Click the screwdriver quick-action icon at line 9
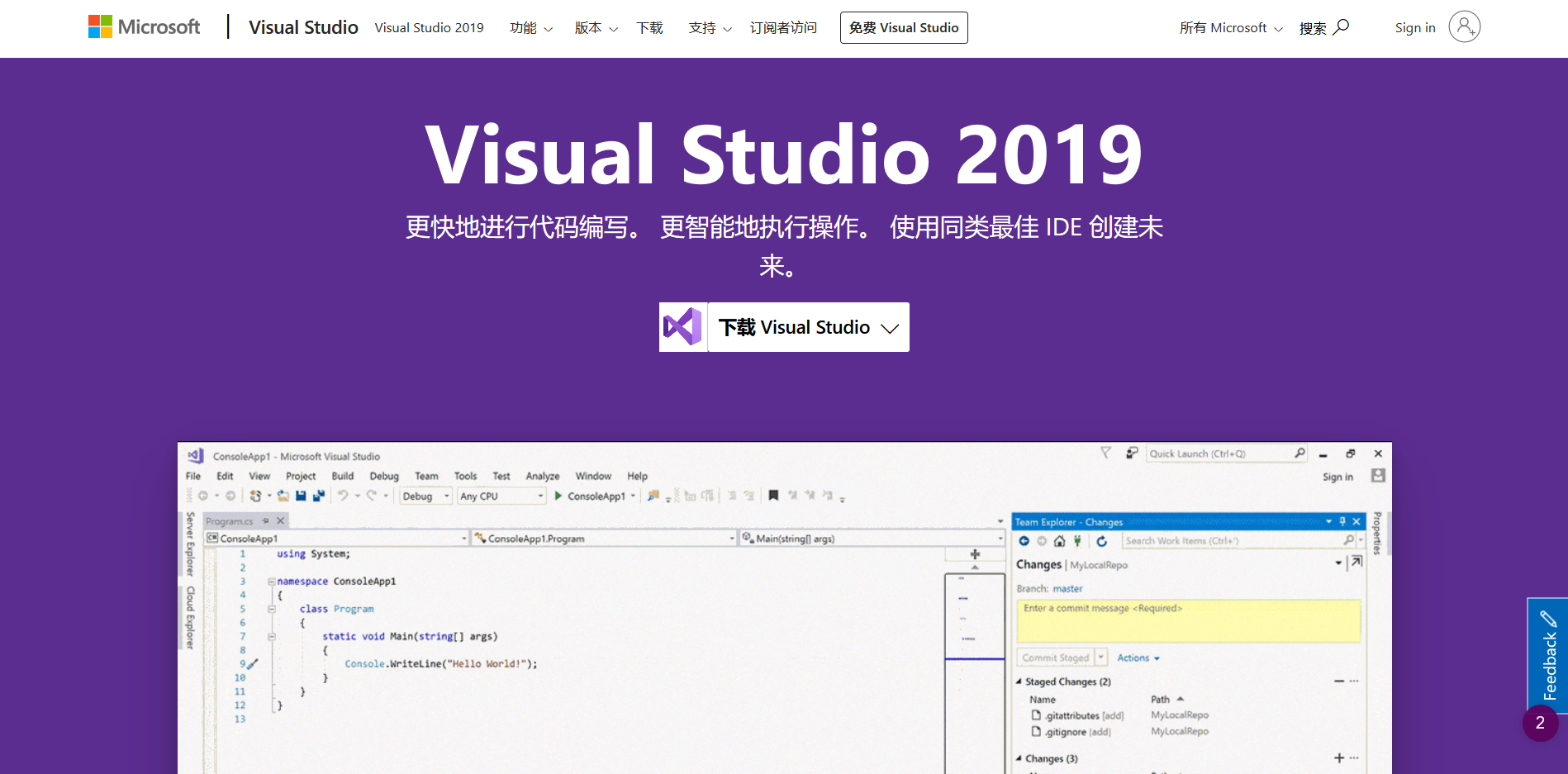The height and width of the screenshot is (774, 1568). tap(253, 663)
